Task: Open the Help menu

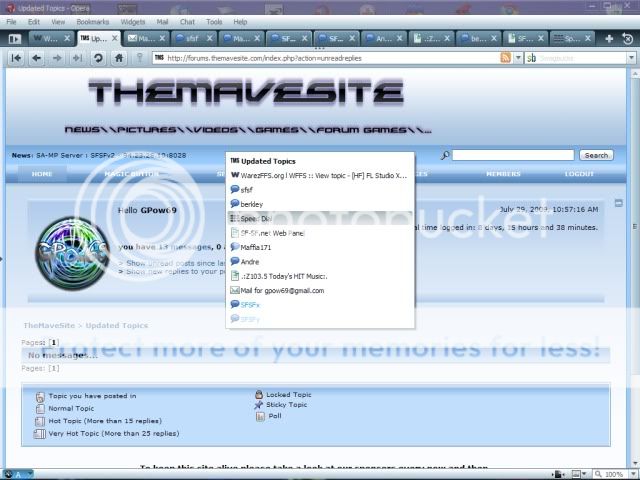Action: pyautogui.click(x=240, y=22)
